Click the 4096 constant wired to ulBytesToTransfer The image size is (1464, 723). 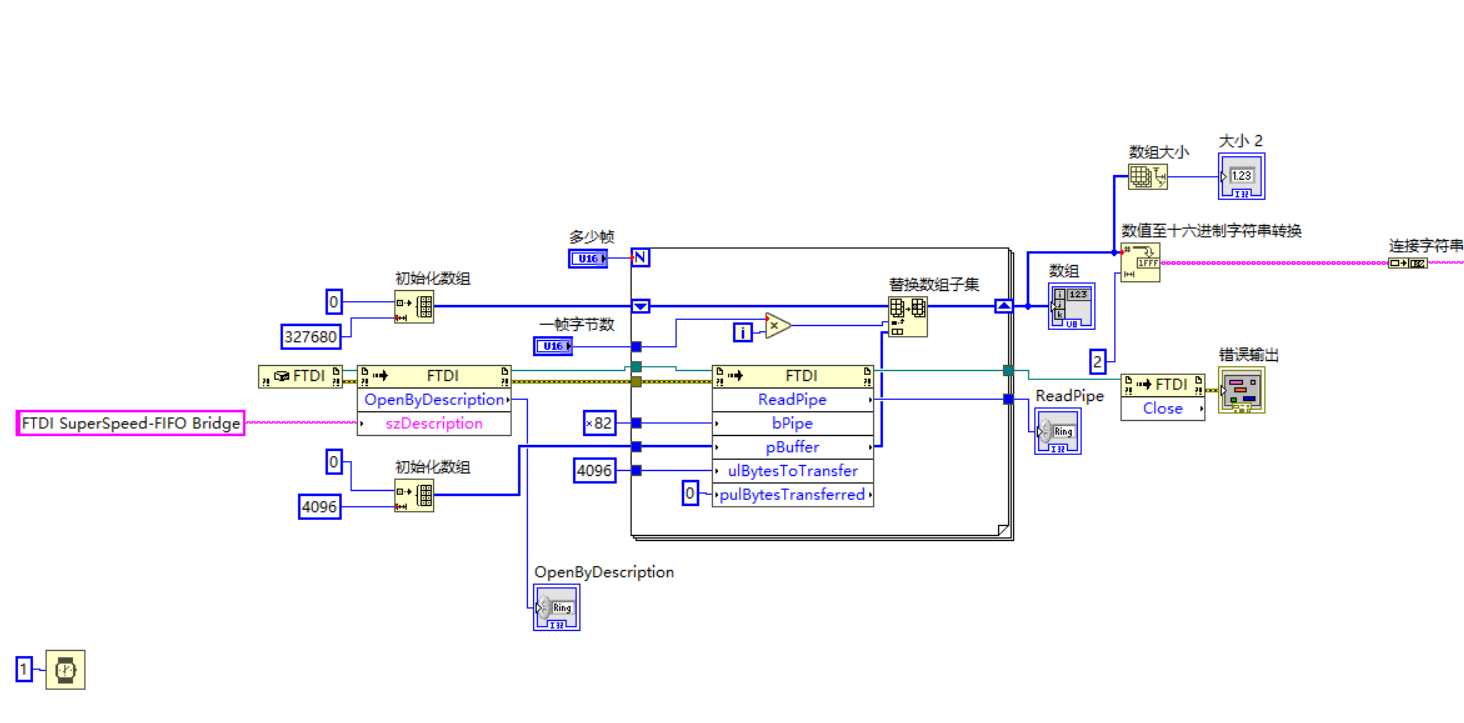(x=594, y=470)
